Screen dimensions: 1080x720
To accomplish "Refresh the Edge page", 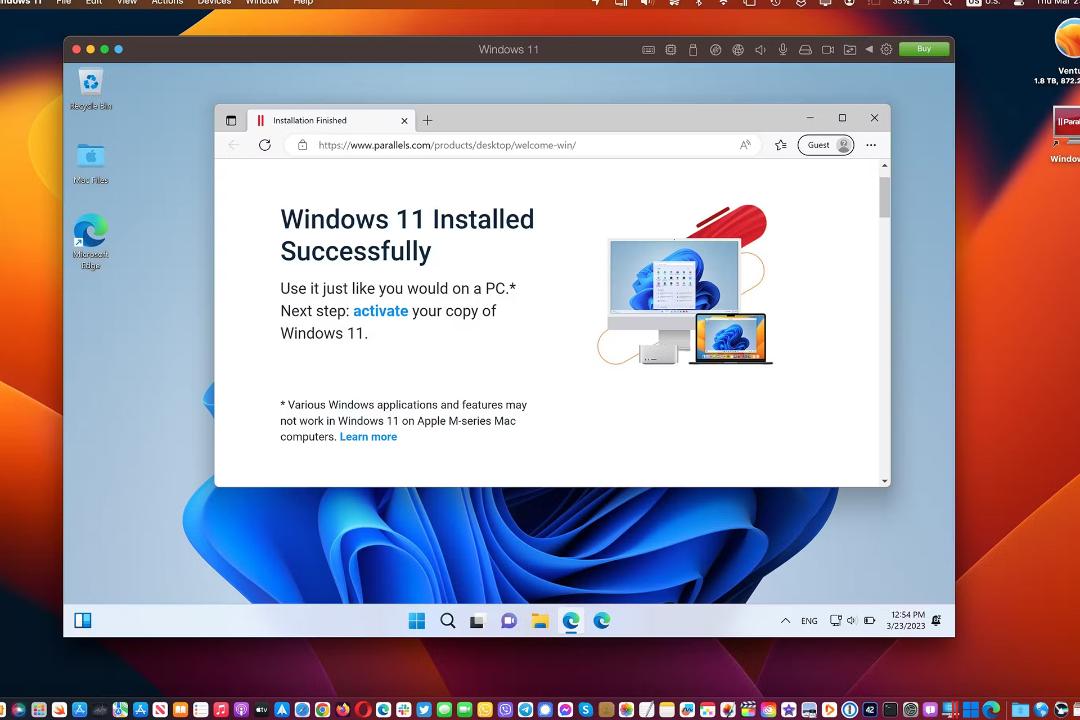I will (264, 145).
